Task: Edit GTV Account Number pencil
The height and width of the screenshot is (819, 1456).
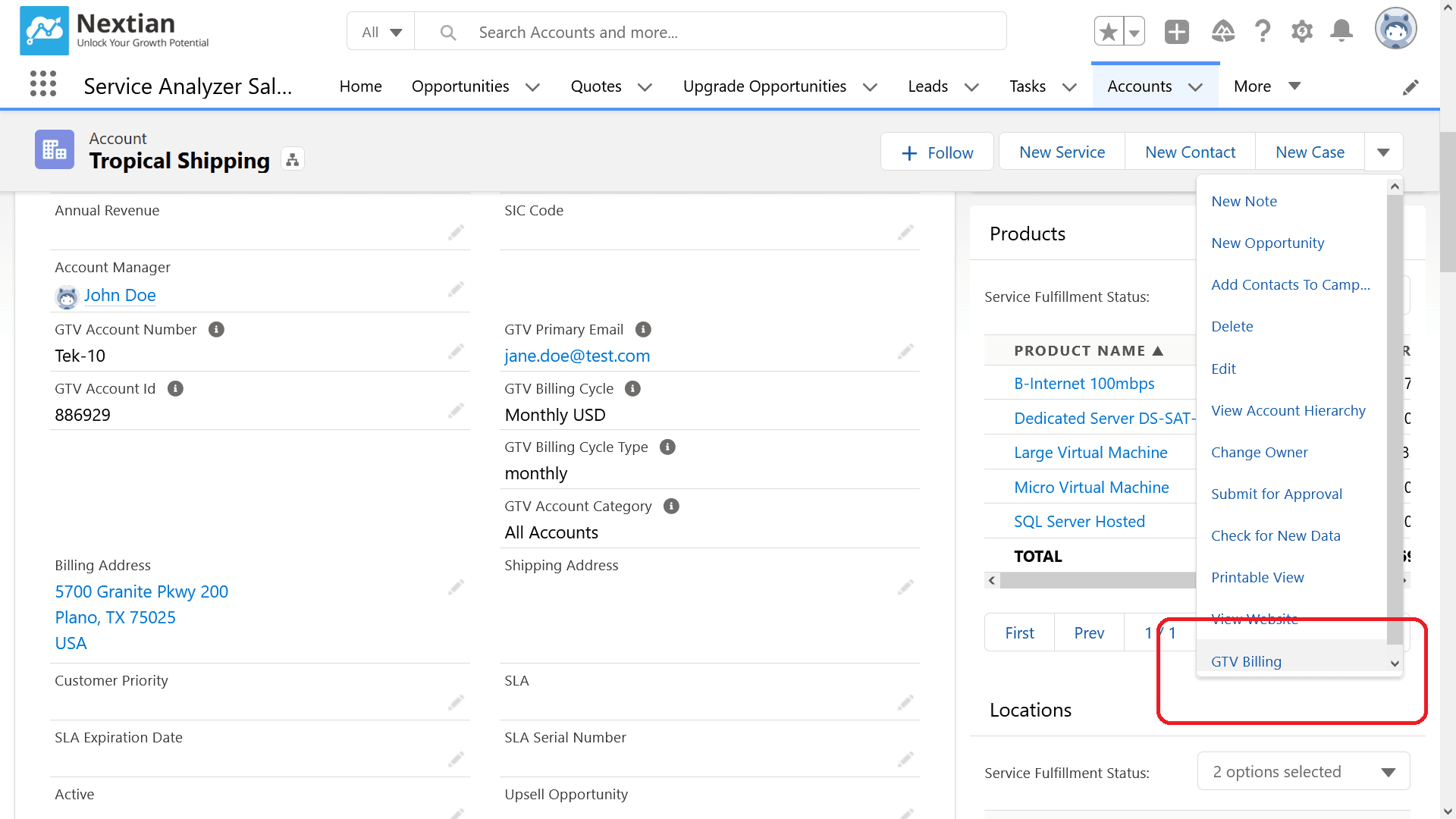Action: pos(456,351)
